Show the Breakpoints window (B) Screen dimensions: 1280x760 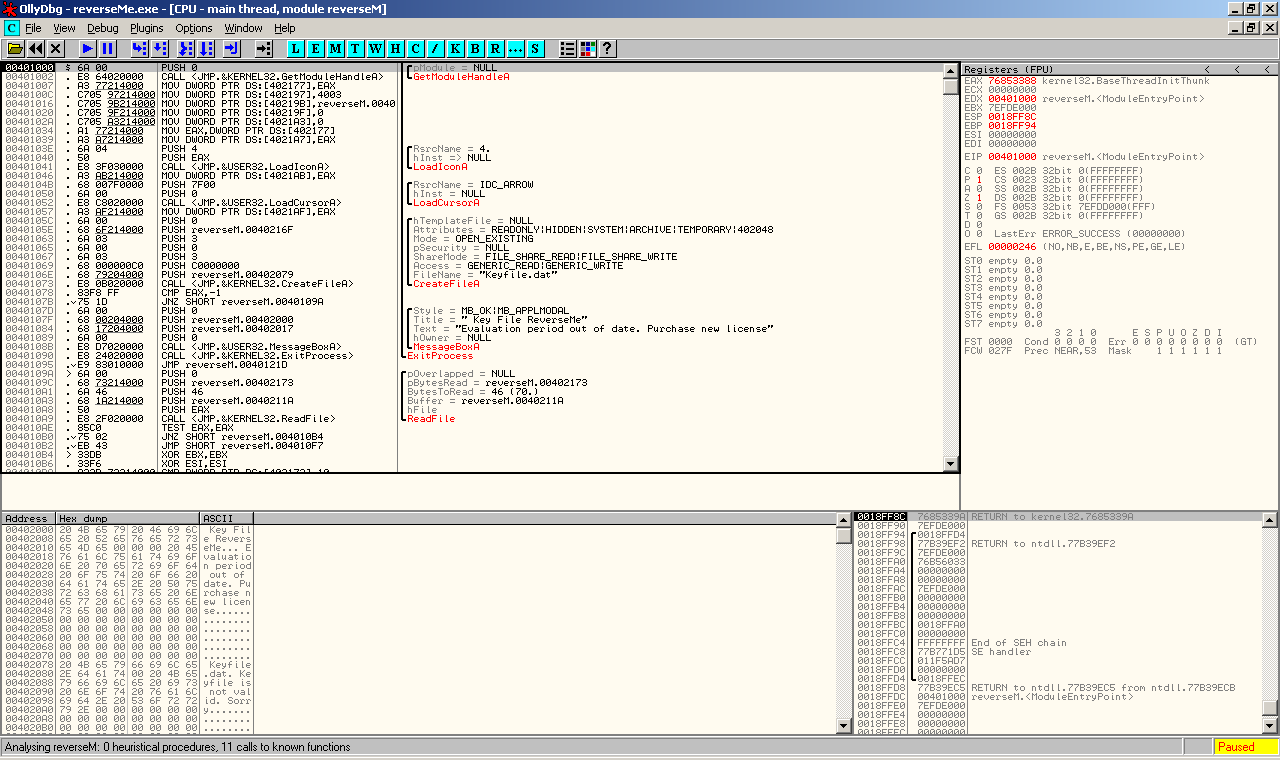475,48
